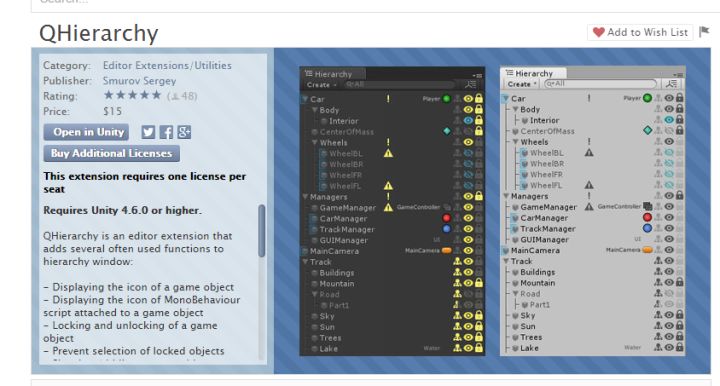Click the layers icon on GameManager in light panel
This screenshot has height=386, width=720.
[x=647, y=207]
